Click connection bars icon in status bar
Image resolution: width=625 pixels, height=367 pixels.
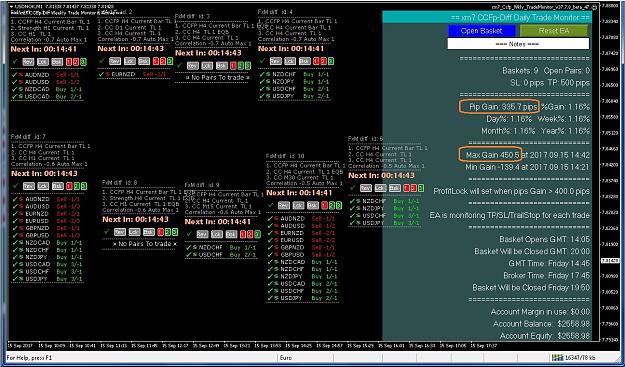tap(557, 358)
